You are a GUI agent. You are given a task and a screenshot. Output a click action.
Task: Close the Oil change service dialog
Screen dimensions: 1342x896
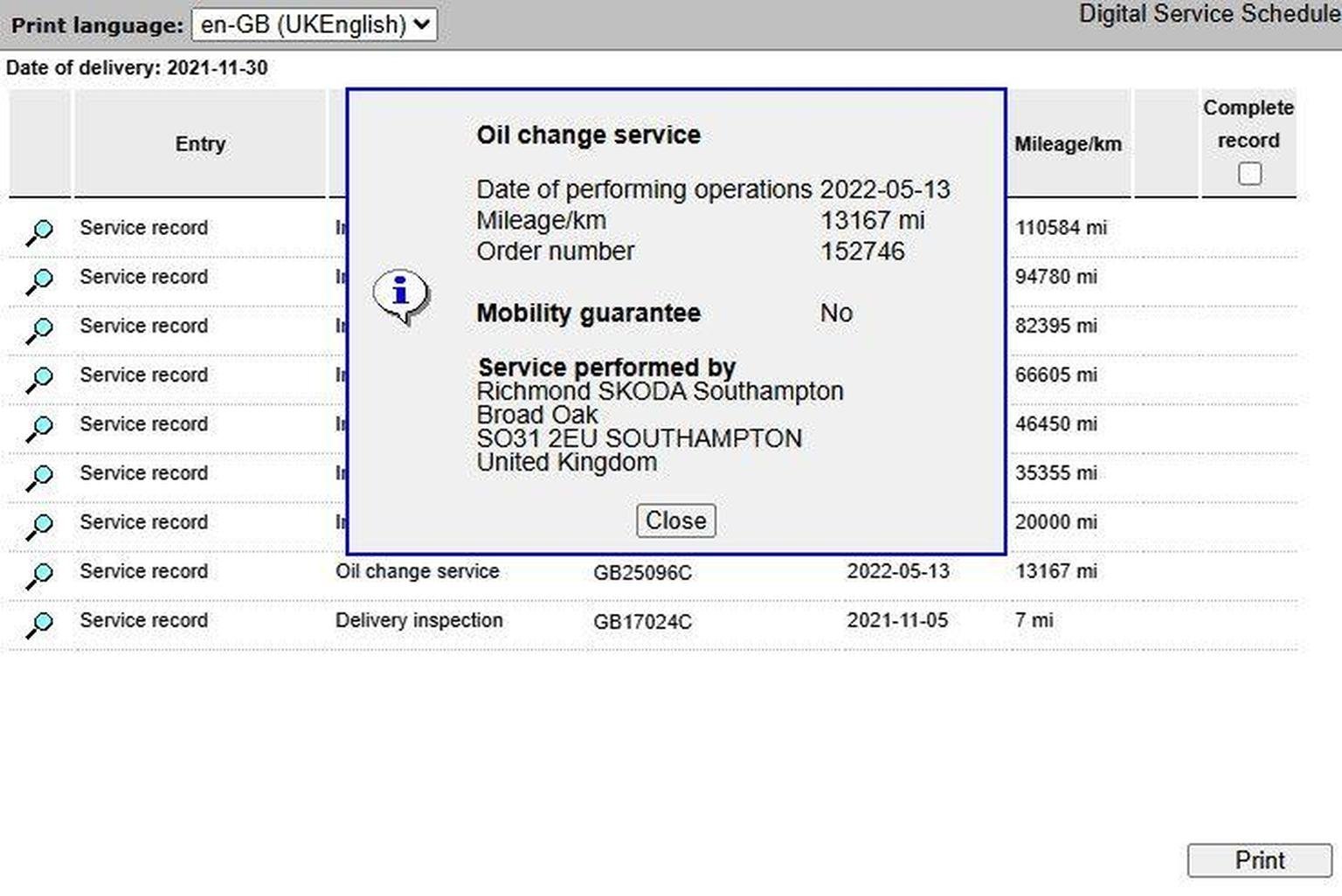coord(675,520)
